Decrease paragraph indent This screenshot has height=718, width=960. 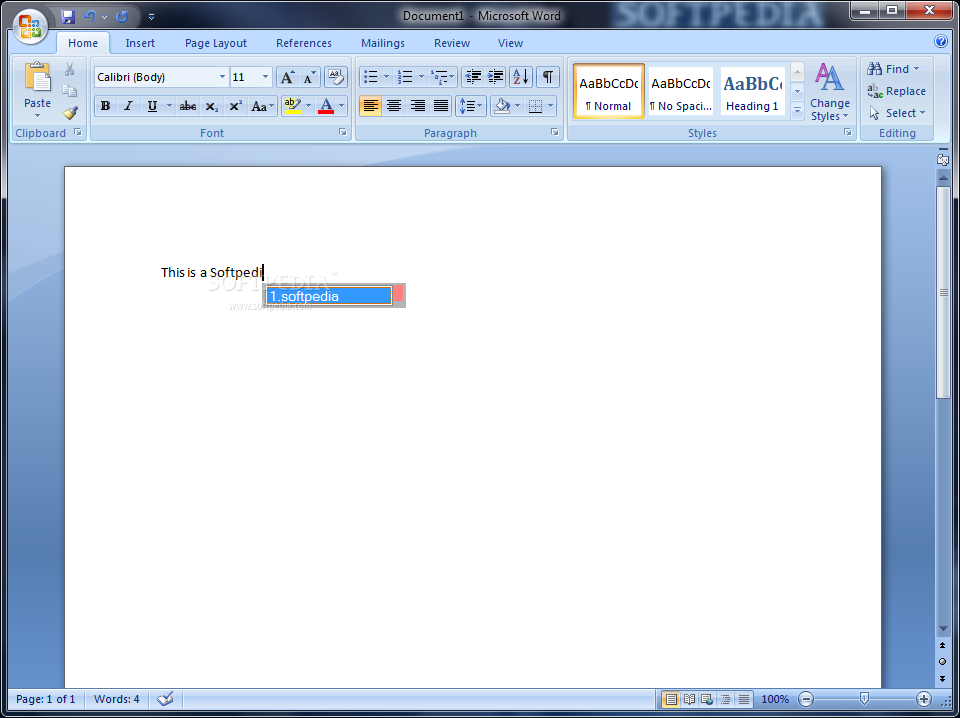pyautogui.click(x=473, y=77)
